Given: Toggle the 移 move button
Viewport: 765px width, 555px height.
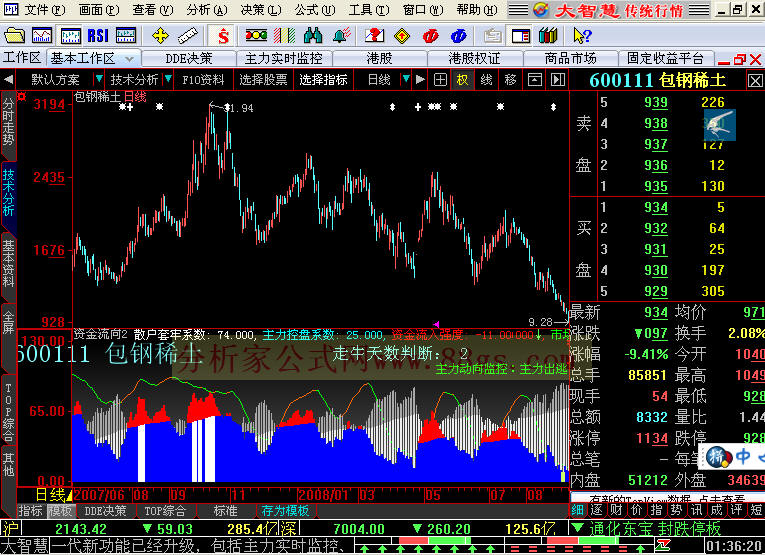Looking at the screenshot, I should (510, 79).
